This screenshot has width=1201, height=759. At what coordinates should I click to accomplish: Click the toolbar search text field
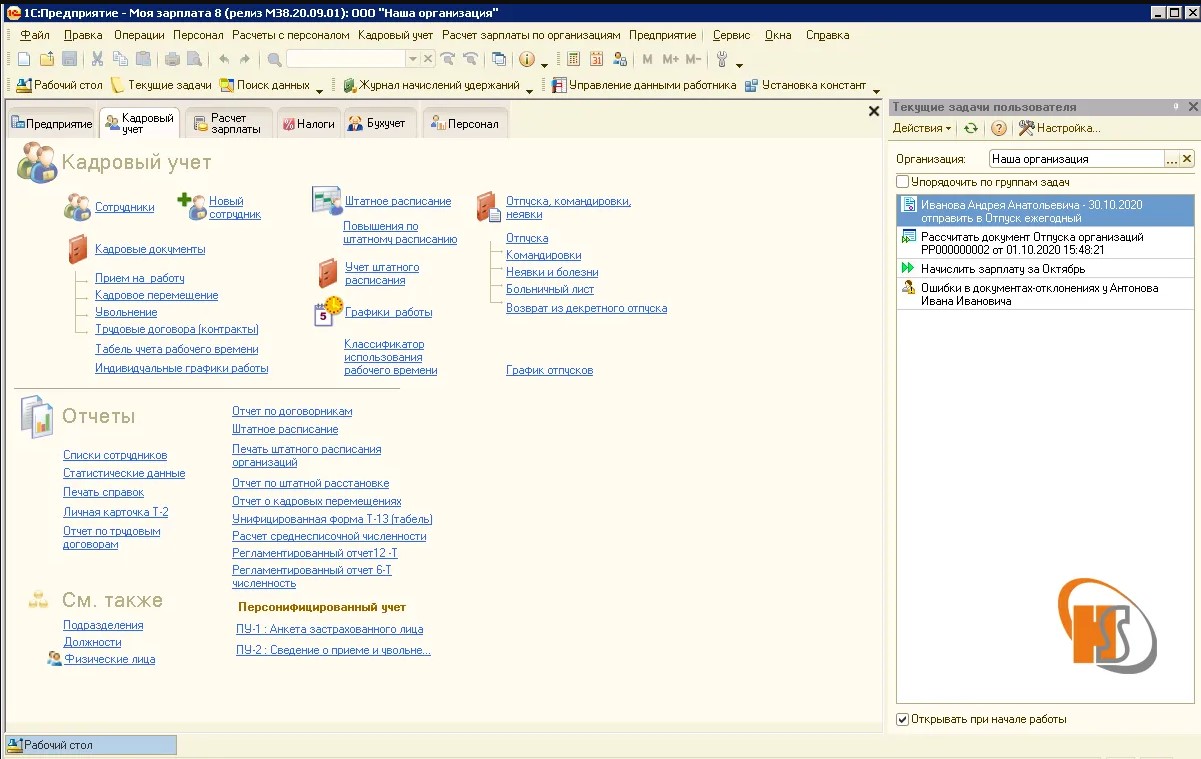pyautogui.click(x=347, y=59)
